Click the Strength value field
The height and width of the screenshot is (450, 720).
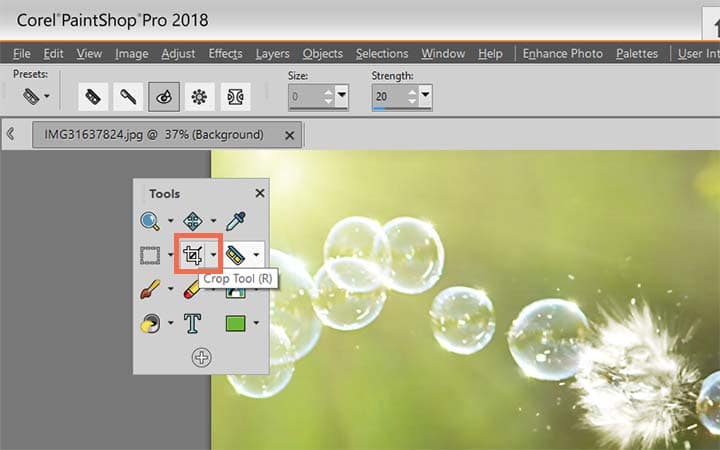pyautogui.click(x=389, y=96)
